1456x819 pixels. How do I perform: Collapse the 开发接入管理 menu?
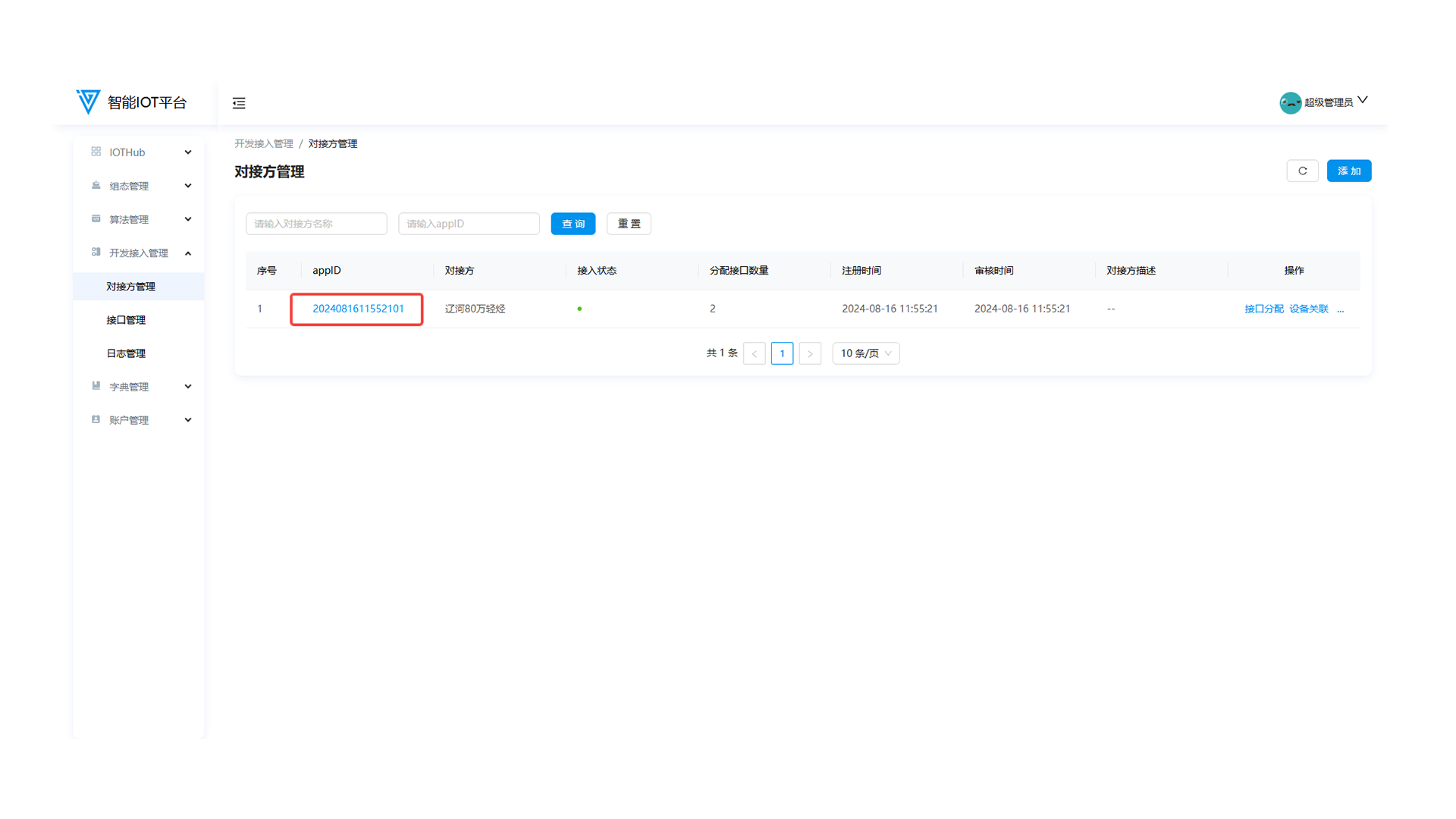(x=139, y=253)
